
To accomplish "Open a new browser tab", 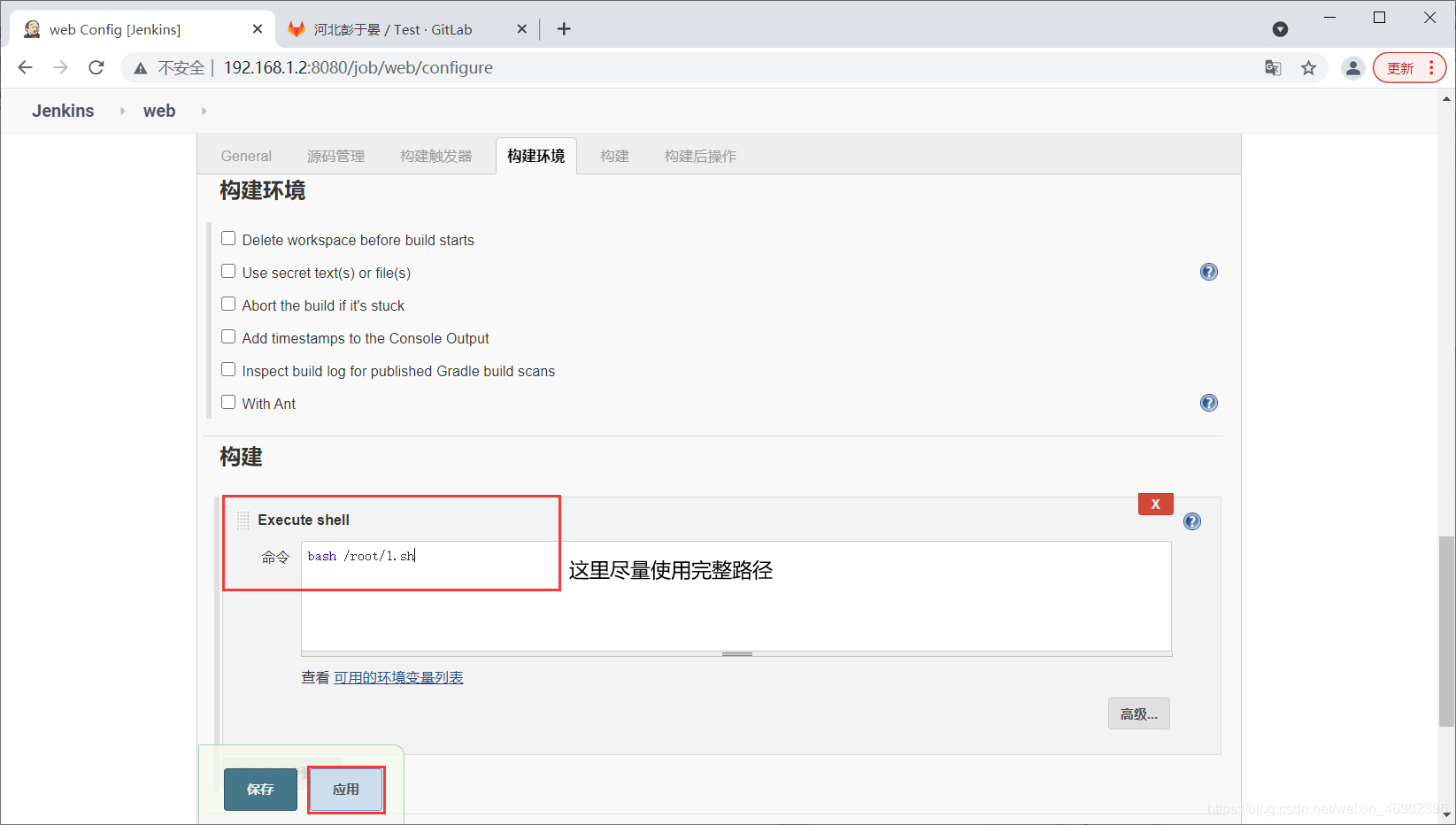I will click(x=564, y=29).
